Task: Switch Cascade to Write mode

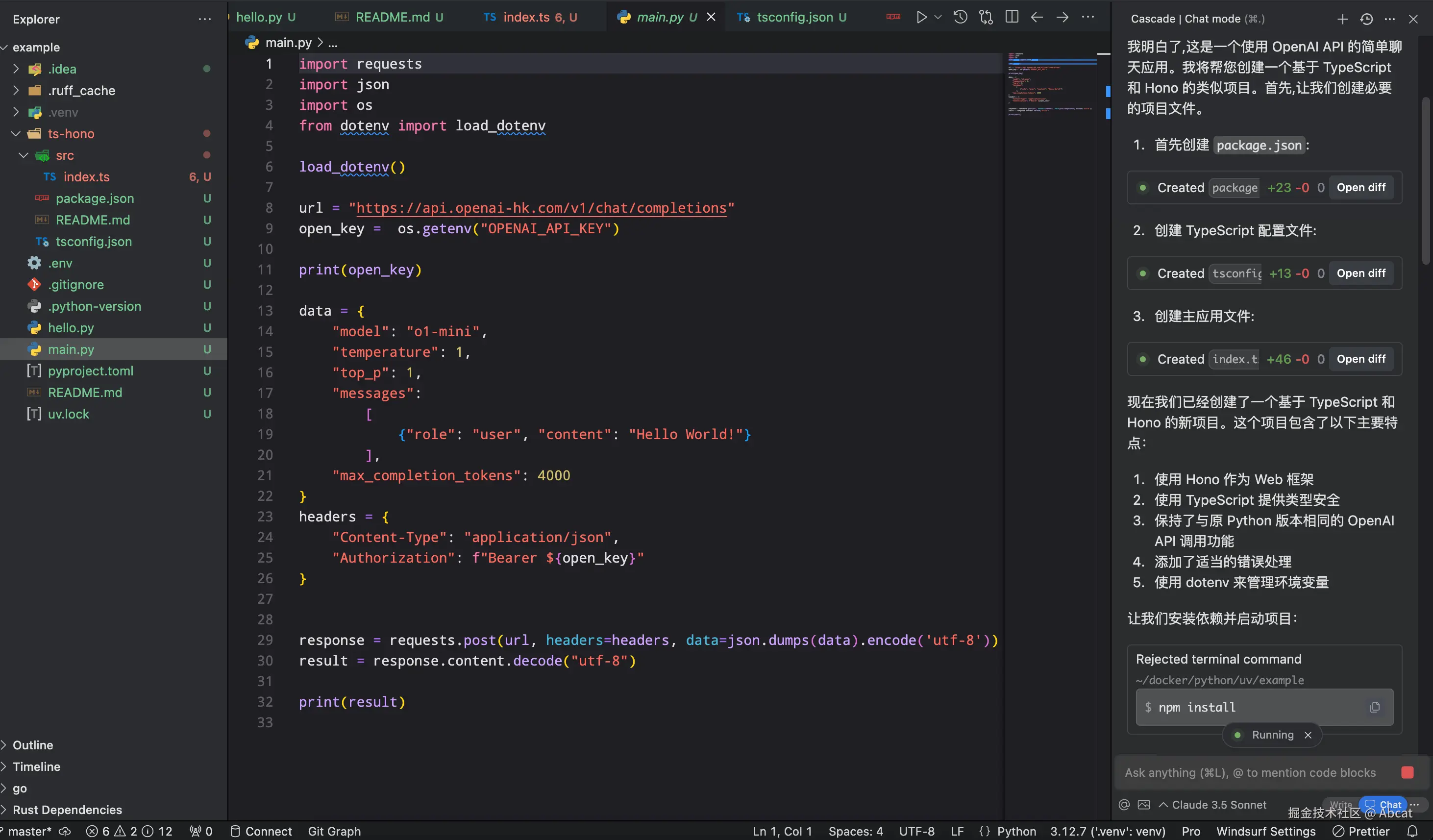Action: point(1340,804)
